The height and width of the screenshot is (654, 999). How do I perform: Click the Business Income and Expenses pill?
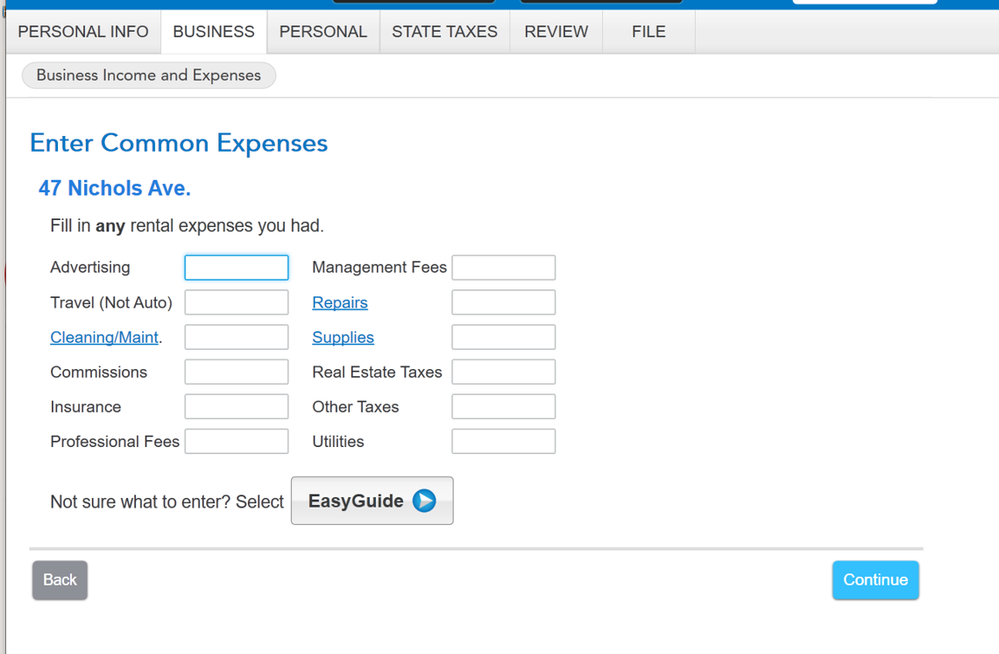[x=148, y=75]
